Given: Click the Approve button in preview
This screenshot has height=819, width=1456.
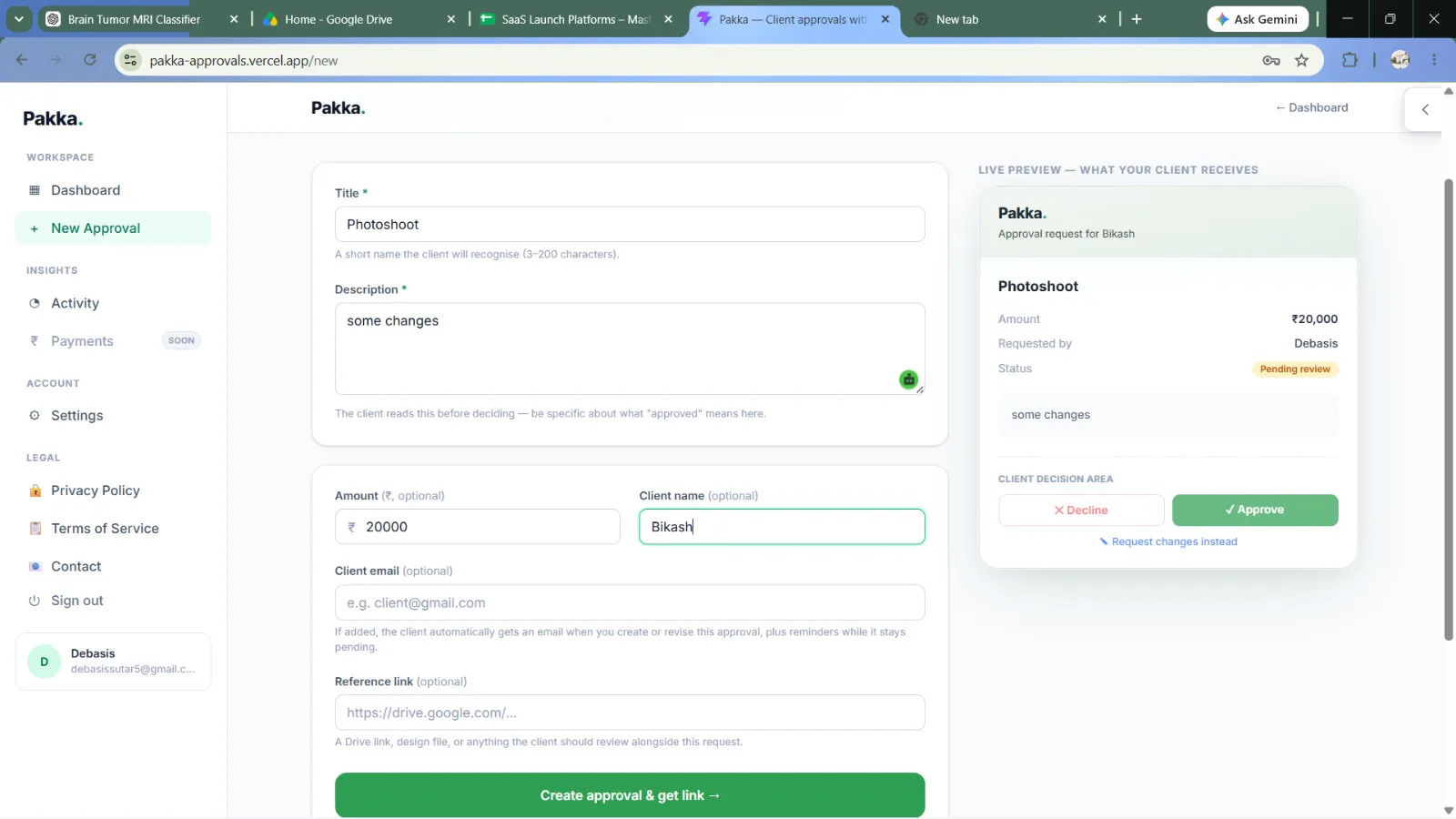Looking at the screenshot, I should (1255, 511).
